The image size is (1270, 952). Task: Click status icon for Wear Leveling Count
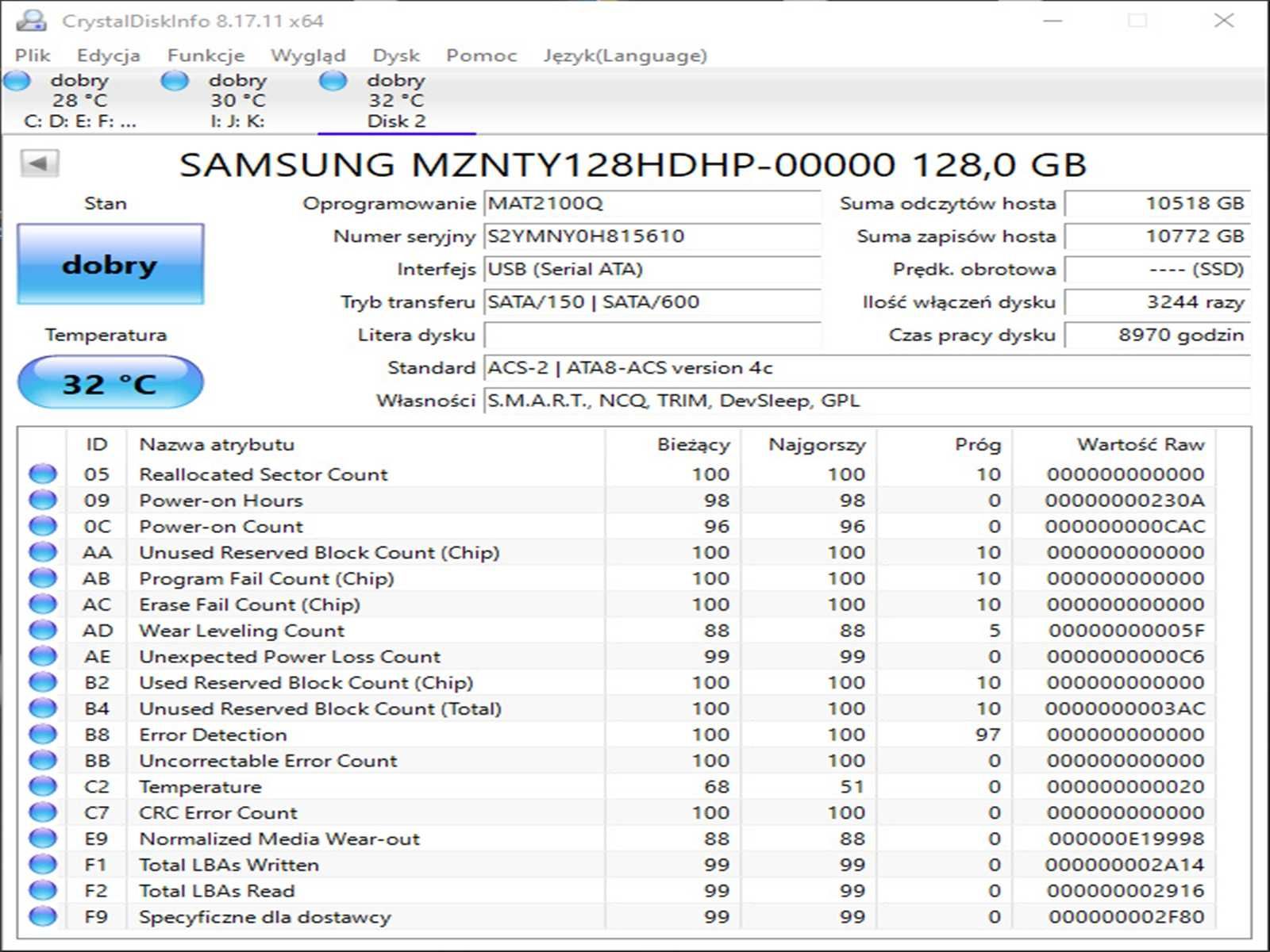(43, 631)
